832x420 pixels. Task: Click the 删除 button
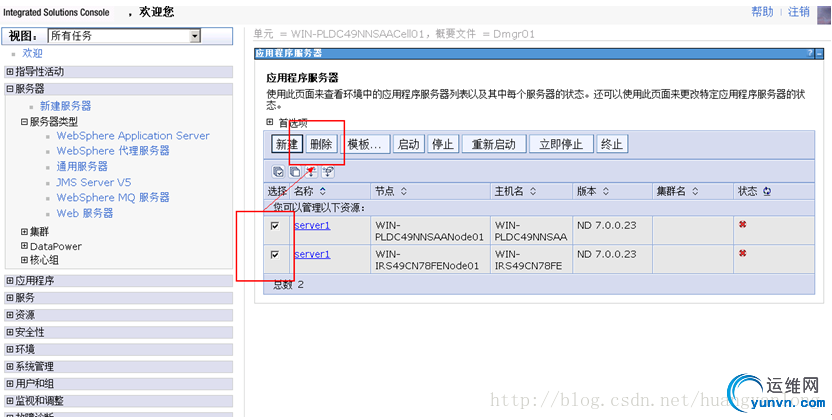[x=321, y=144]
